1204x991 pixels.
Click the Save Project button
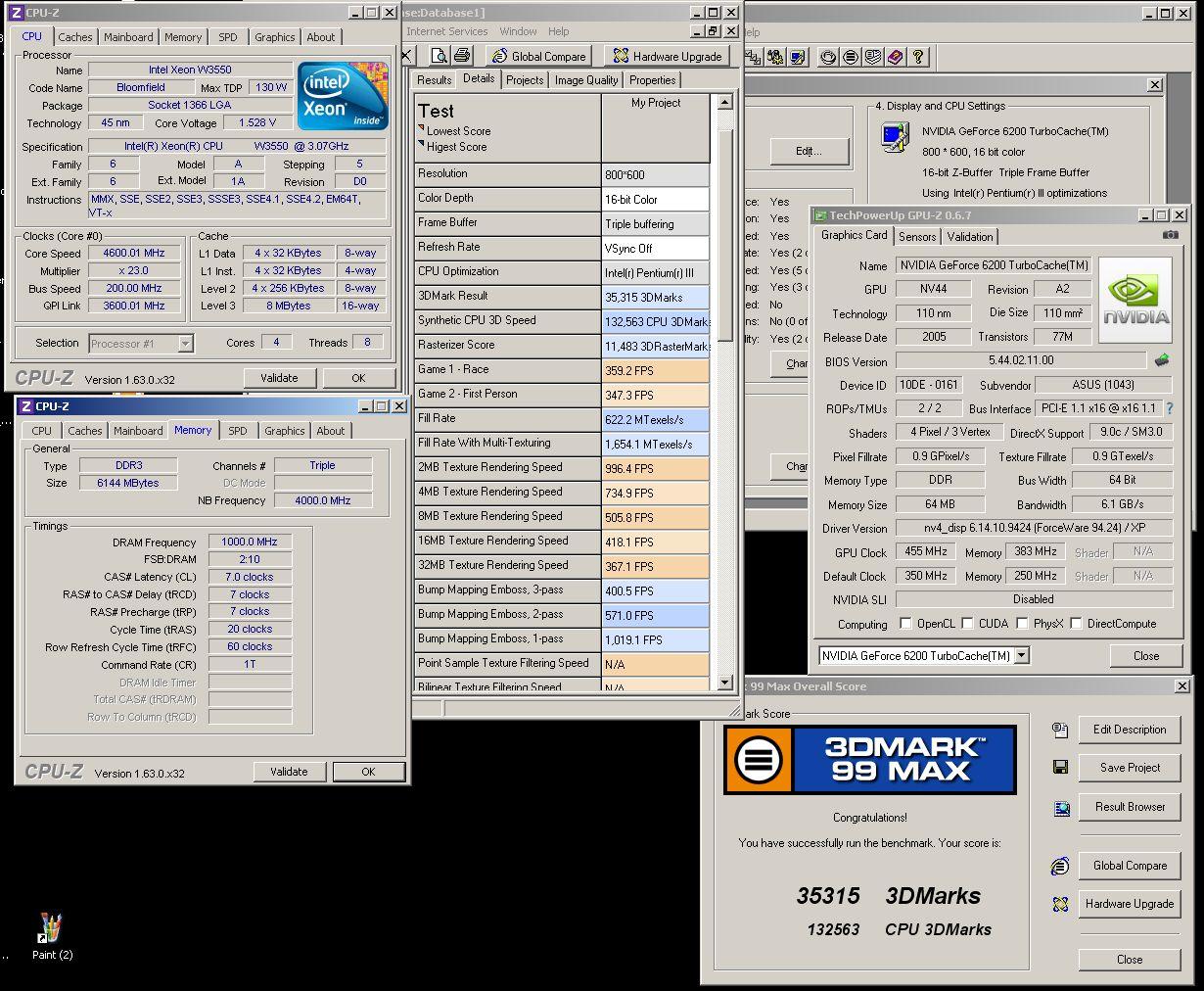coord(1130,768)
